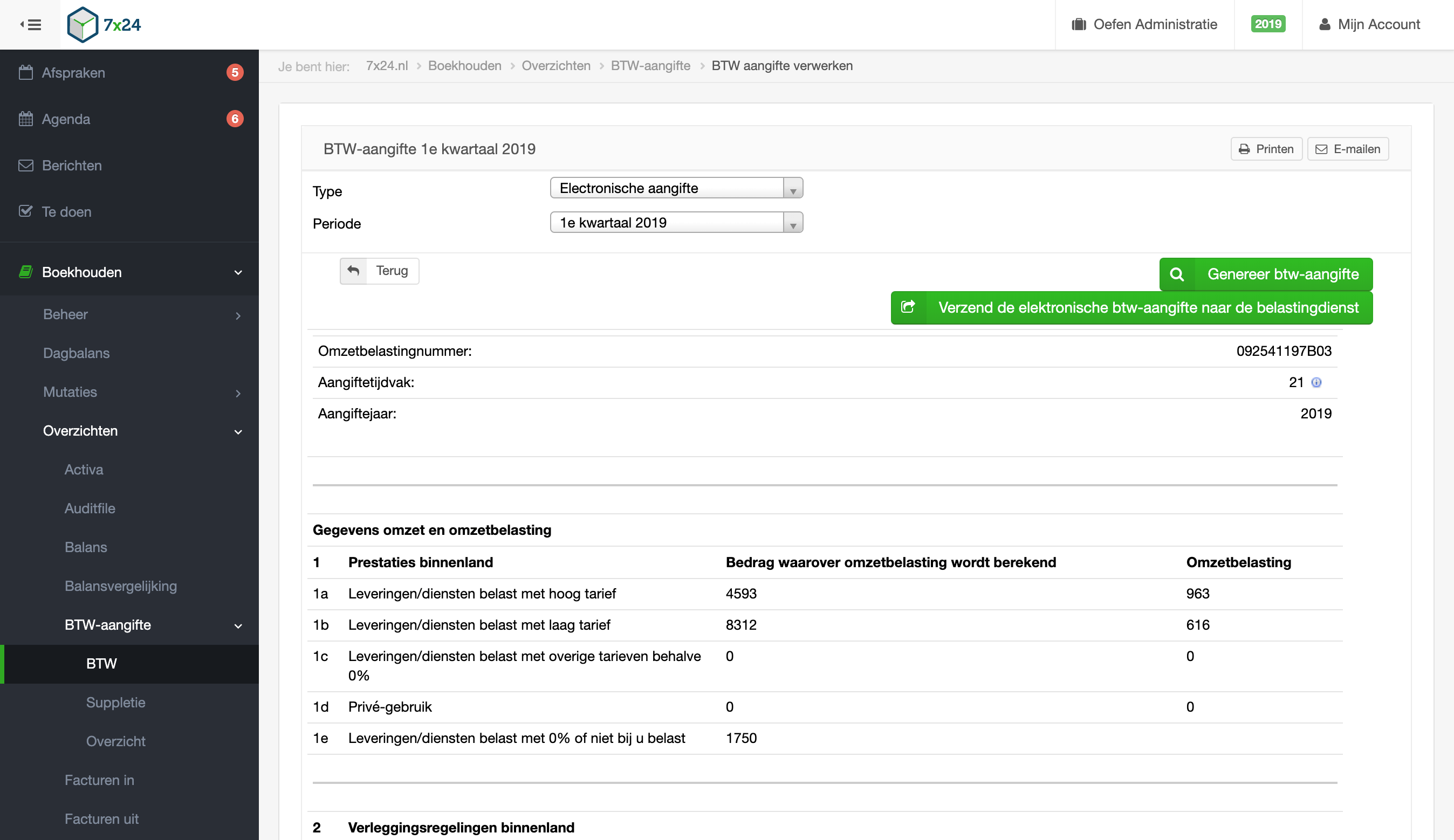Click the printer icon in Printen
The image size is (1454, 840).
tap(1244, 149)
